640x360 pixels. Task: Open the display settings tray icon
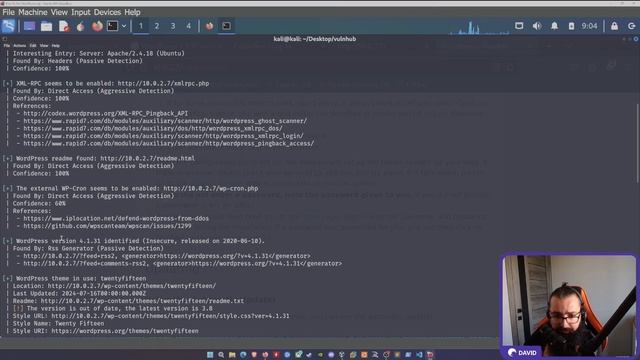[x=519, y=26]
